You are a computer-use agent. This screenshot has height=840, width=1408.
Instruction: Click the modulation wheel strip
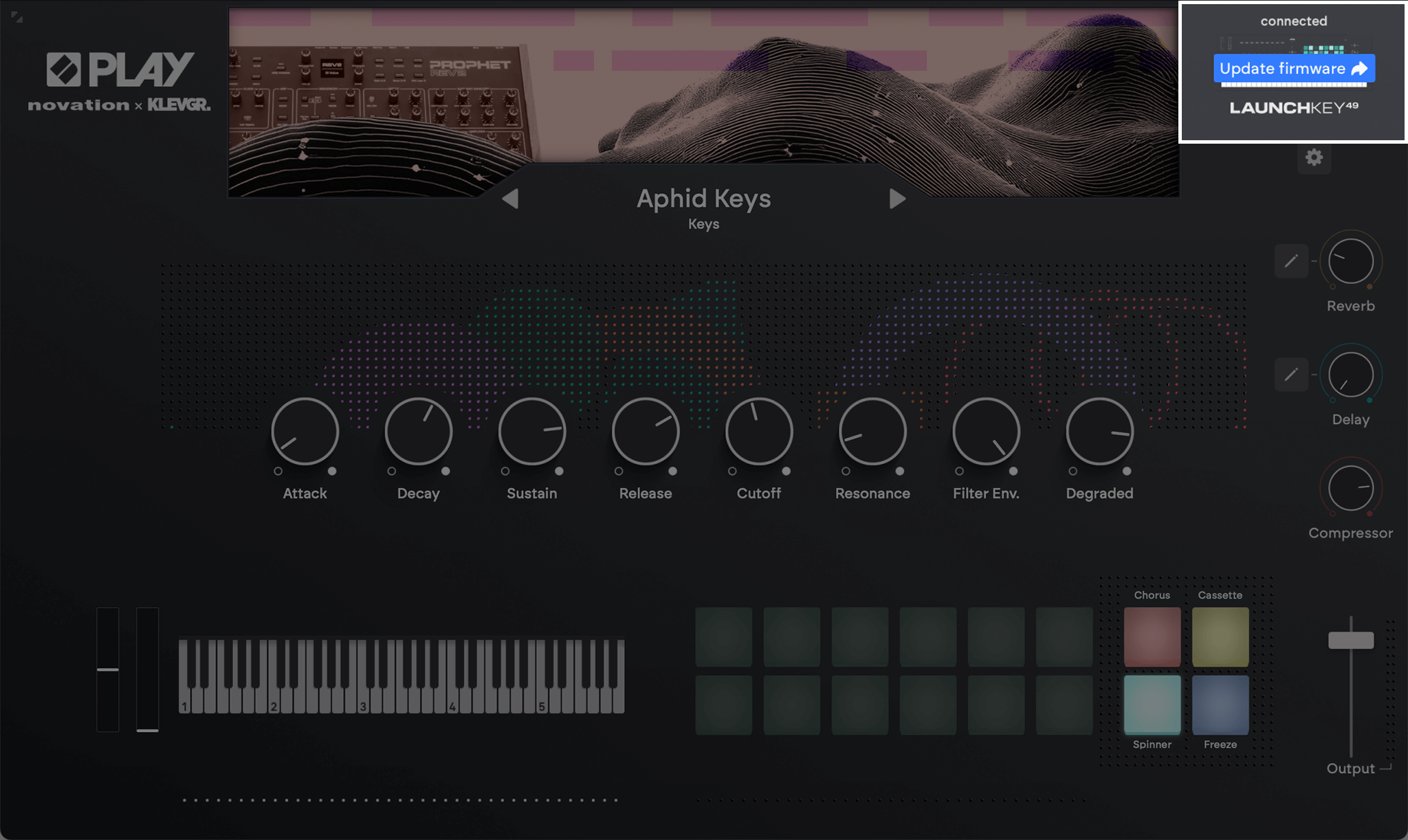pyautogui.click(x=147, y=670)
